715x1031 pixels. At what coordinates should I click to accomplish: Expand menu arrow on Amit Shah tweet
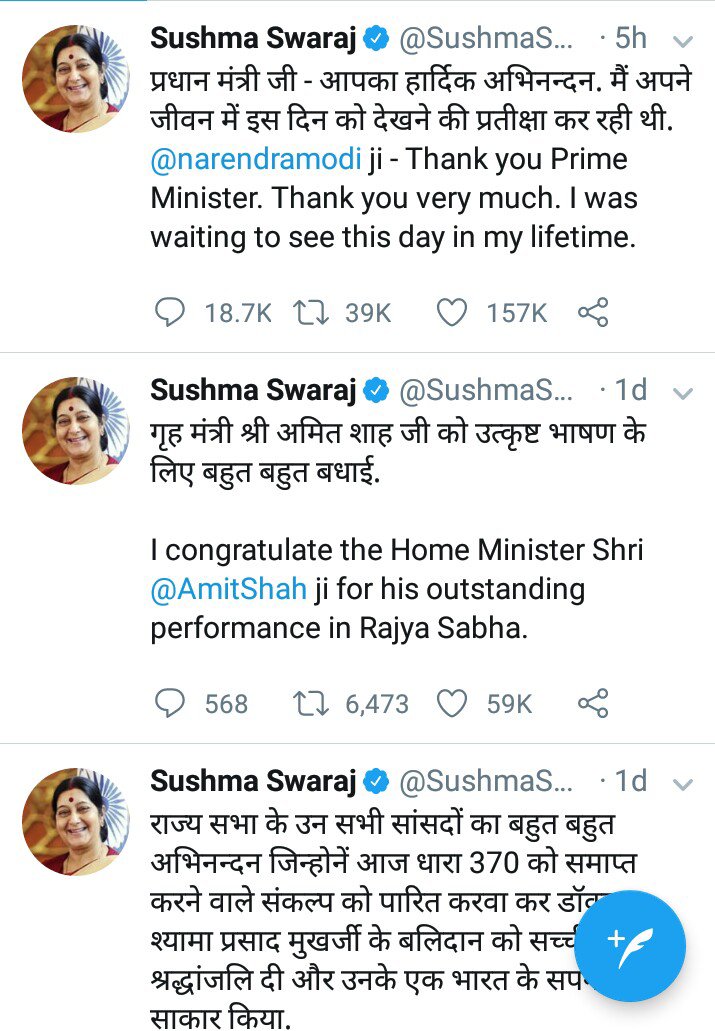pyautogui.click(x=683, y=391)
